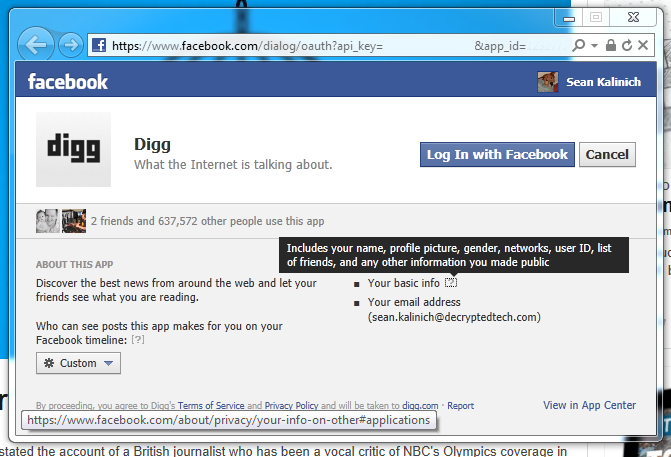The height and width of the screenshot is (457, 671).
Task: Go forward with the browser forward arrow
Action: [x=71, y=45]
